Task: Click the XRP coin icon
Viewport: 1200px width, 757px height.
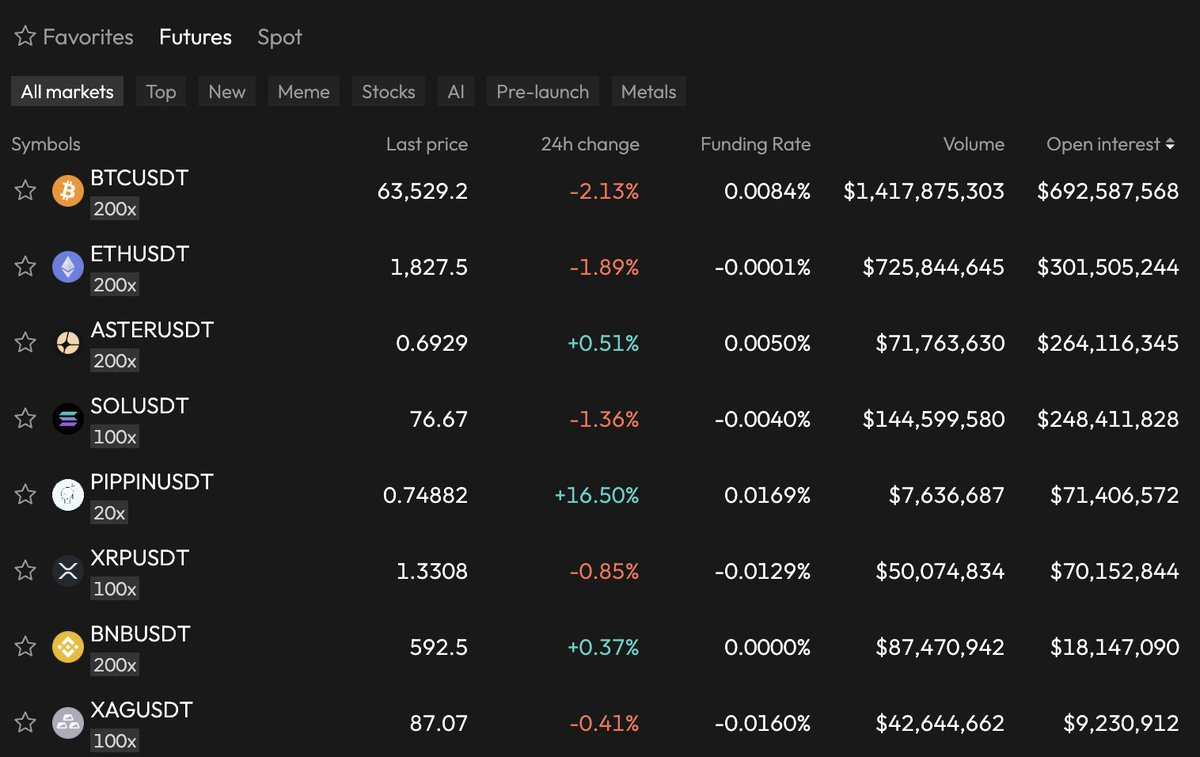Action: point(68,570)
